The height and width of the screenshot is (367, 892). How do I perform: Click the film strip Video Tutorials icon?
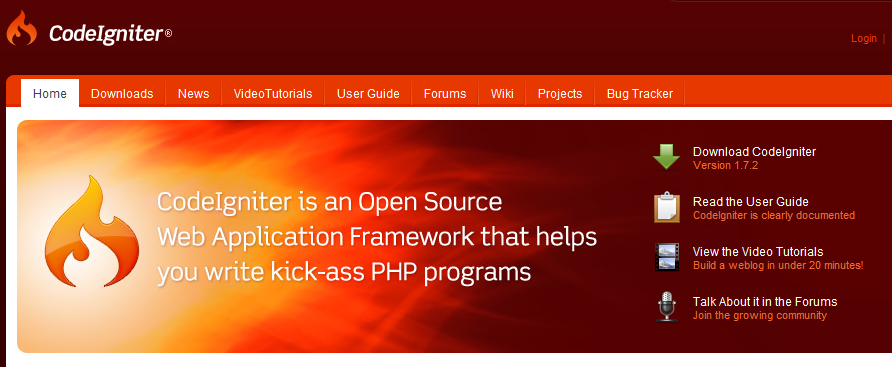[x=667, y=257]
